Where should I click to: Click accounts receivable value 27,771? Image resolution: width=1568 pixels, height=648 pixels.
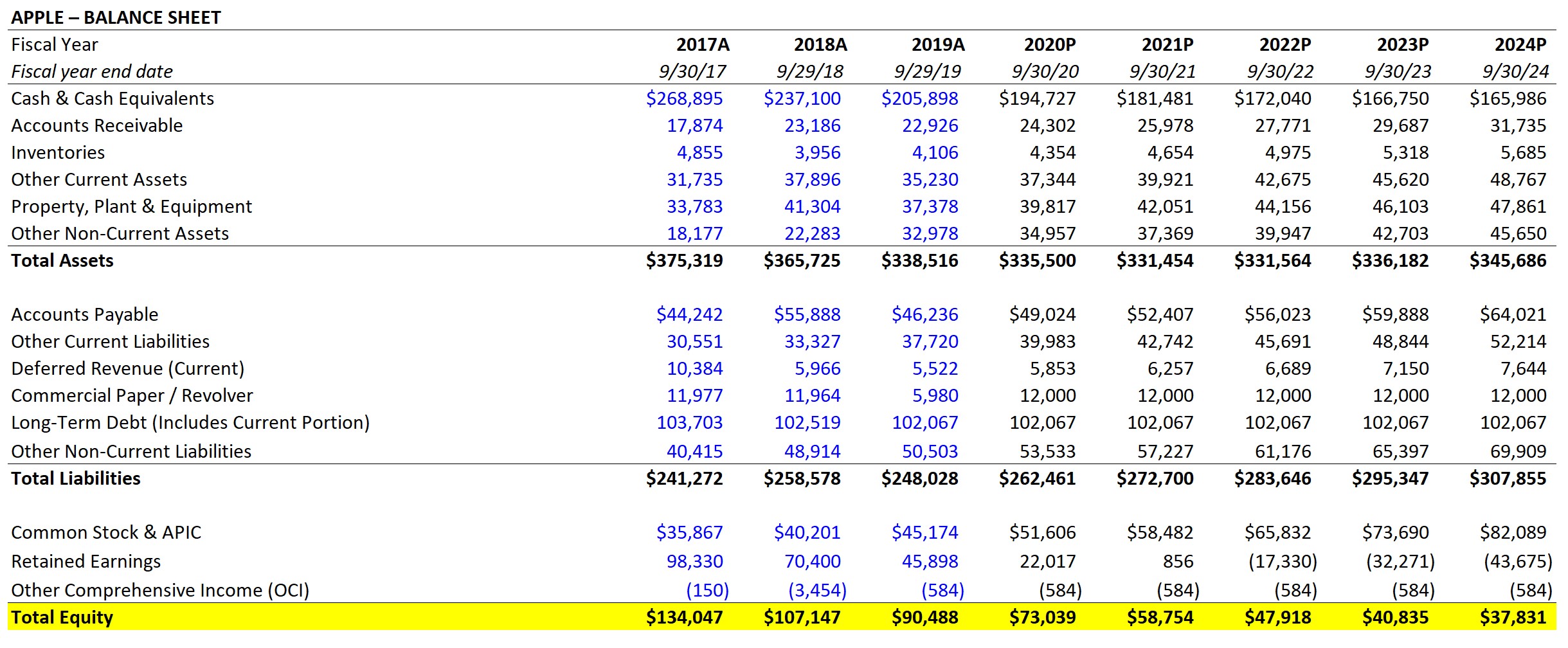1283,125
